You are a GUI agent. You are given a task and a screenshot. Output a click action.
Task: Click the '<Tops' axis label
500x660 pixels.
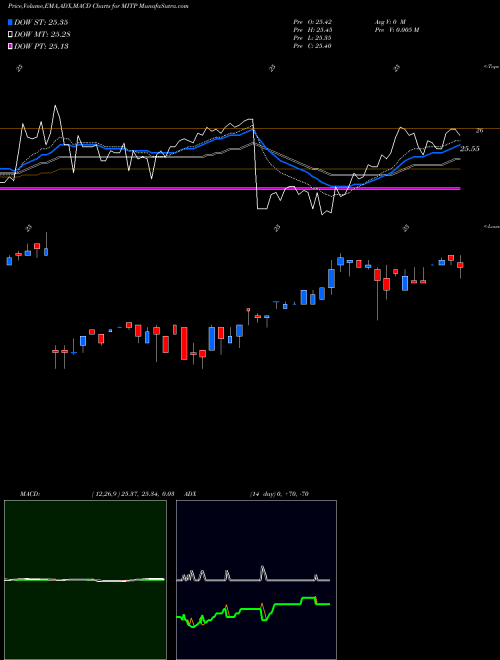[492, 67]
